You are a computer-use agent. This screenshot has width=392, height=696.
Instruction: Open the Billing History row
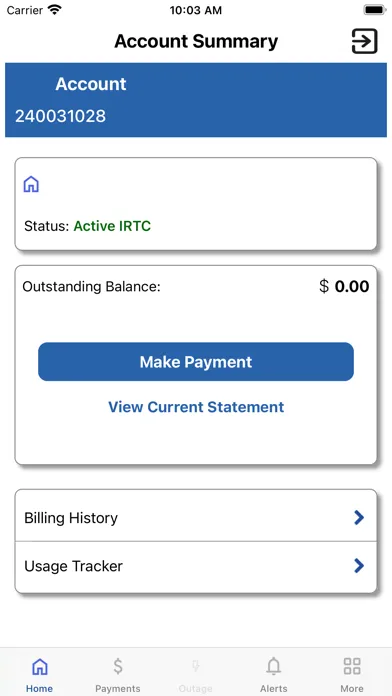pyautogui.click(x=196, y=517)
